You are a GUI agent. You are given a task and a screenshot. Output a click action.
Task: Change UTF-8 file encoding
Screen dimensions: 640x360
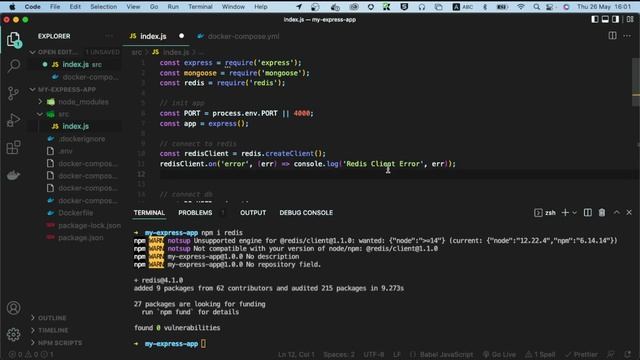tap(373, 354)
